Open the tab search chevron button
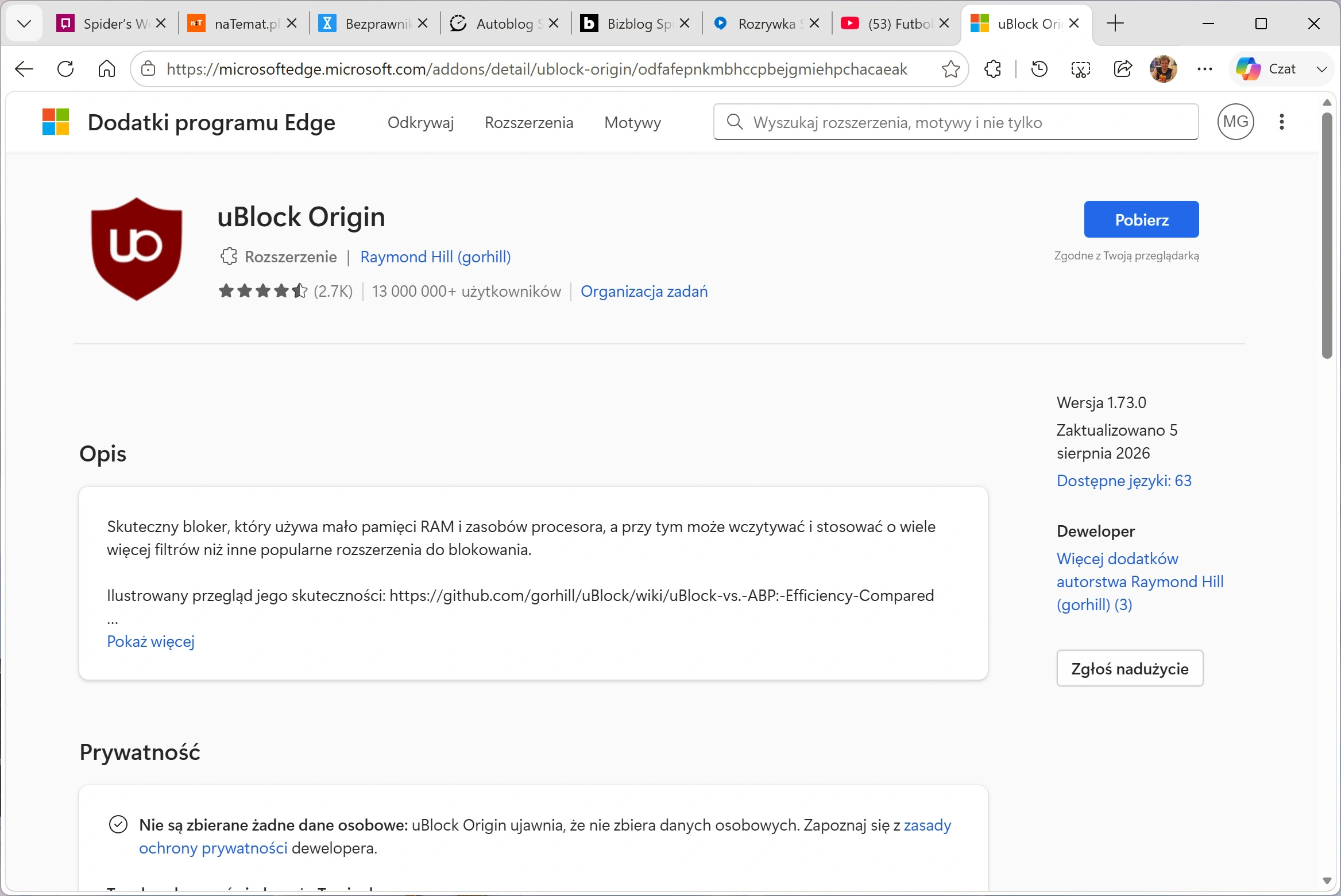Viewport: 1341px width, 896px height. pyautogui.click(x=24, y=24)
